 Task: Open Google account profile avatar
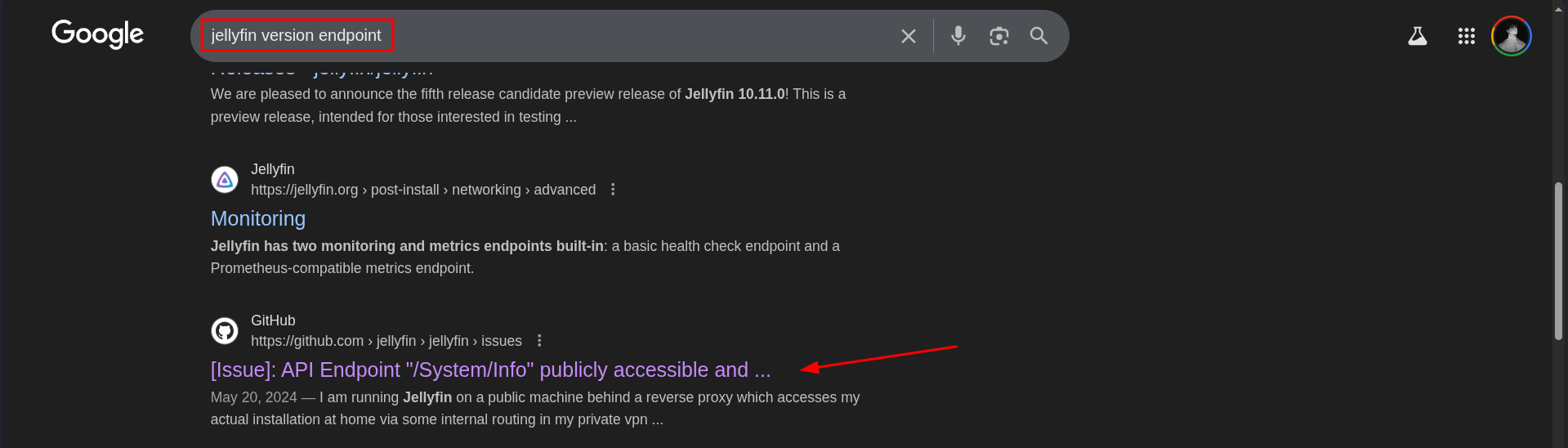(1511, 36)
